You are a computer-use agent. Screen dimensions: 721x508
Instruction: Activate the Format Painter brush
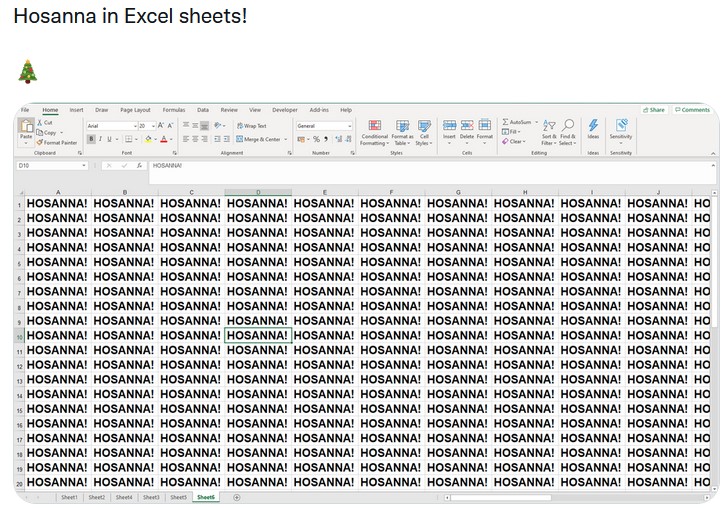40,143
